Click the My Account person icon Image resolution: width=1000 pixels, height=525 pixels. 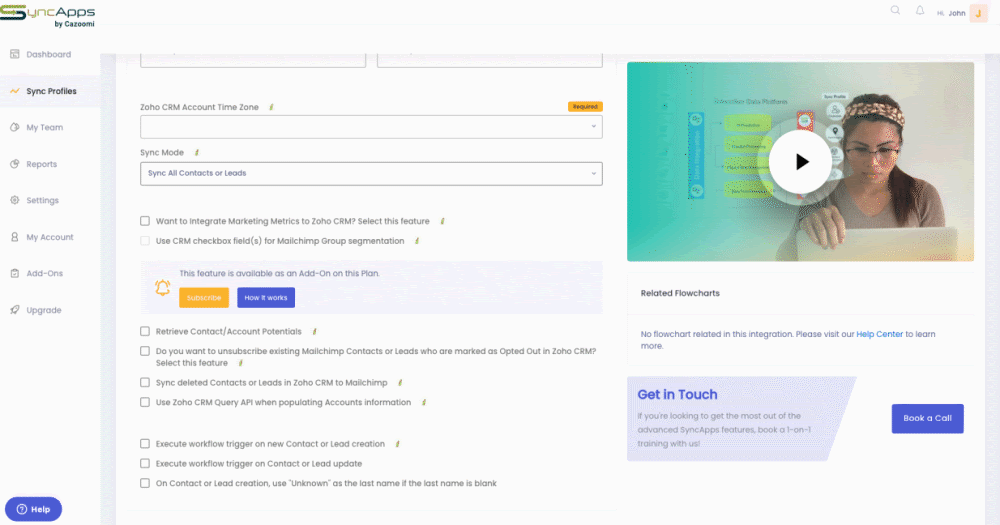click(15, 237)
